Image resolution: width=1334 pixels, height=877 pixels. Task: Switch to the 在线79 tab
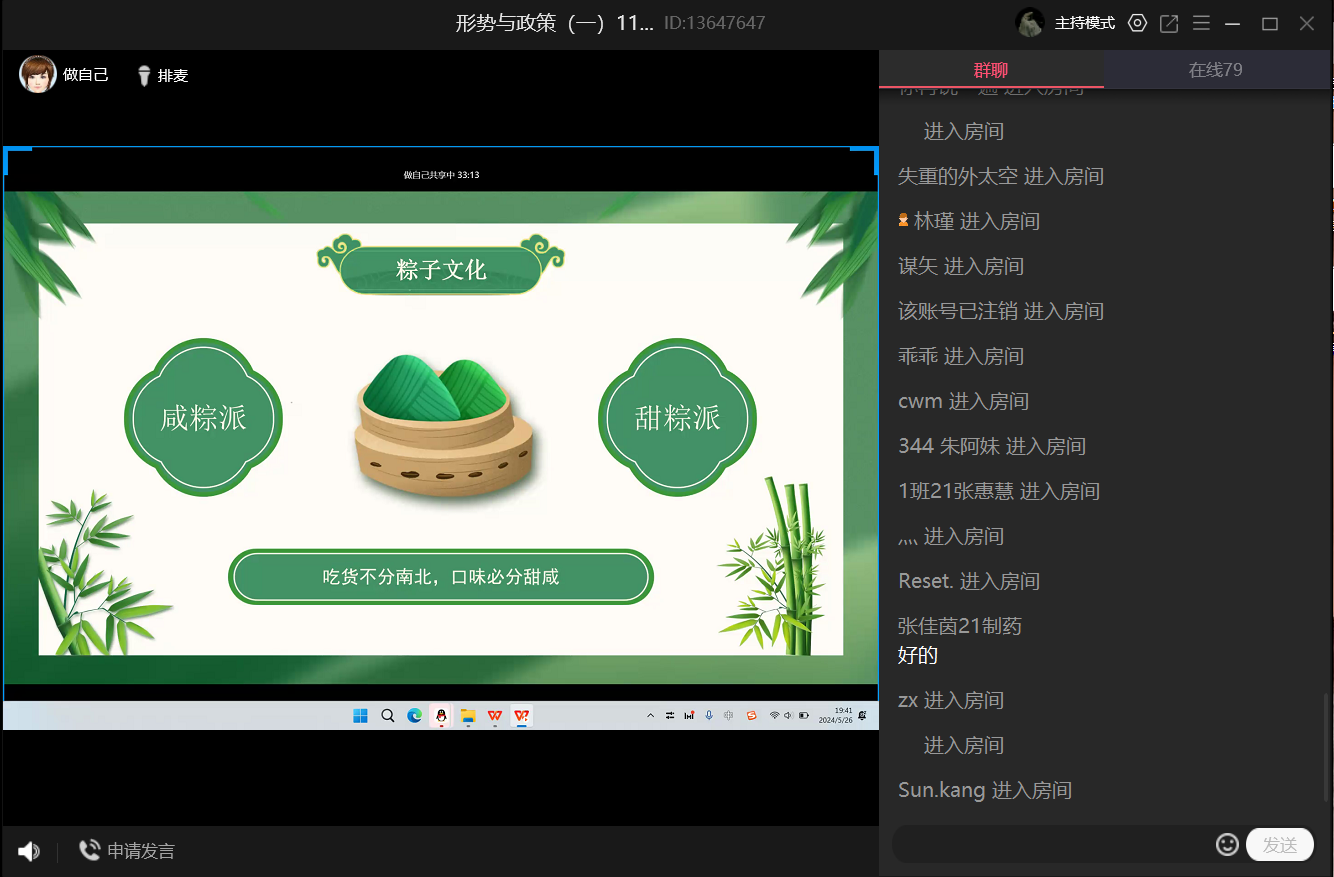(x=1216, y=70)
